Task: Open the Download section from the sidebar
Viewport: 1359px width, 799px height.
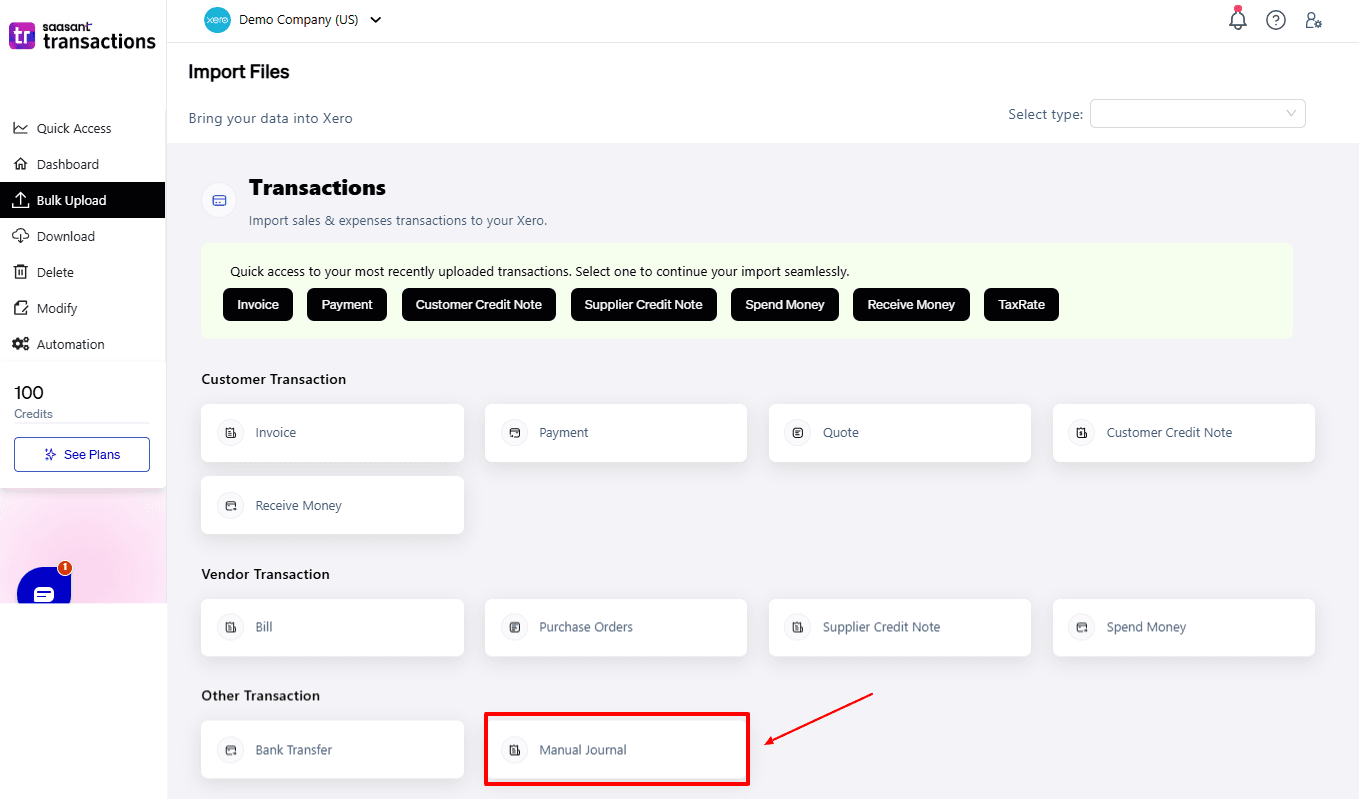Action: 21,235
